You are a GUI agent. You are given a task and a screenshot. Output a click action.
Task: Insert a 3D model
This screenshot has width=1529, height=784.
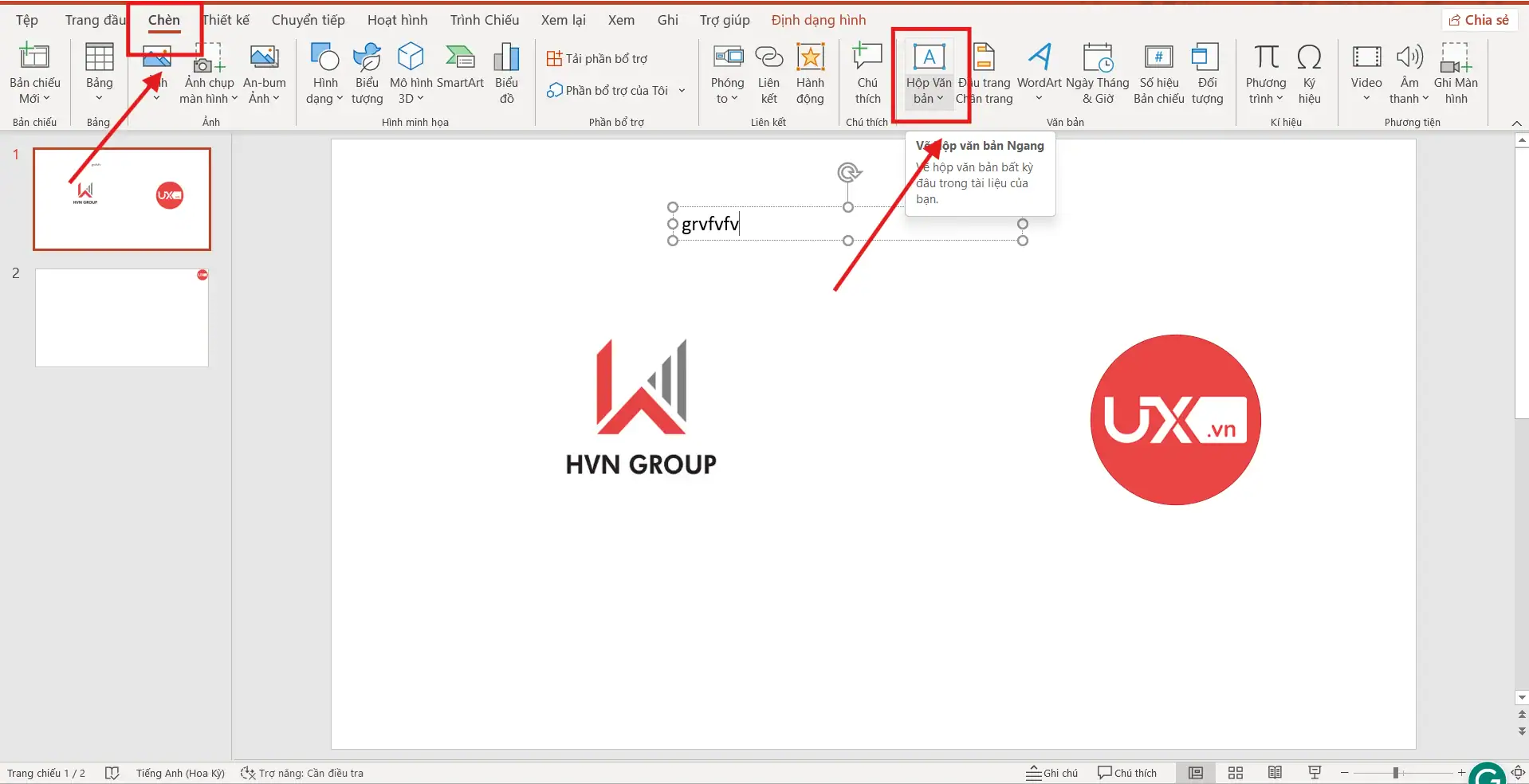tap(411, 72)
